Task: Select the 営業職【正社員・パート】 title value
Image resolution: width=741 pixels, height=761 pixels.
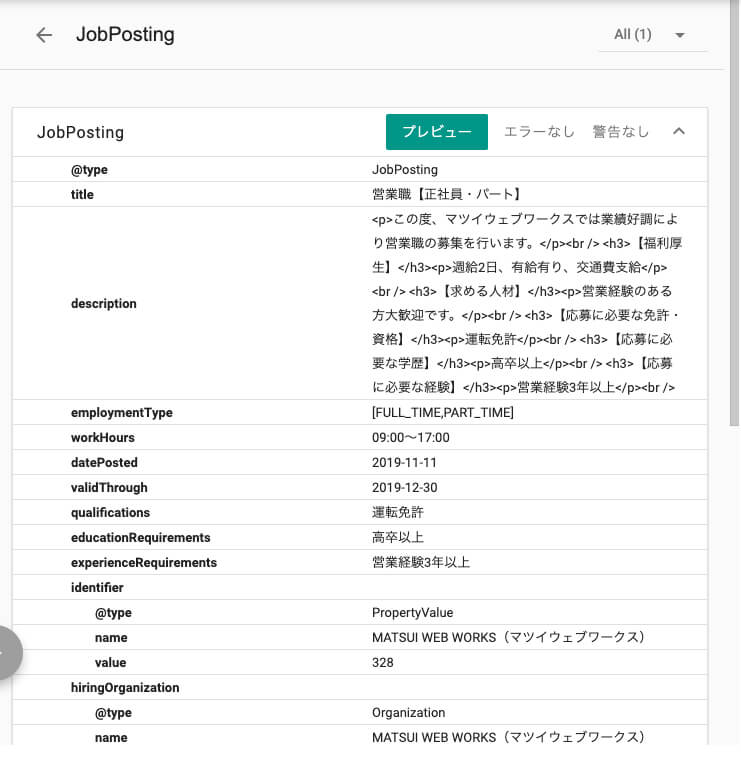Action: [446, 194]
